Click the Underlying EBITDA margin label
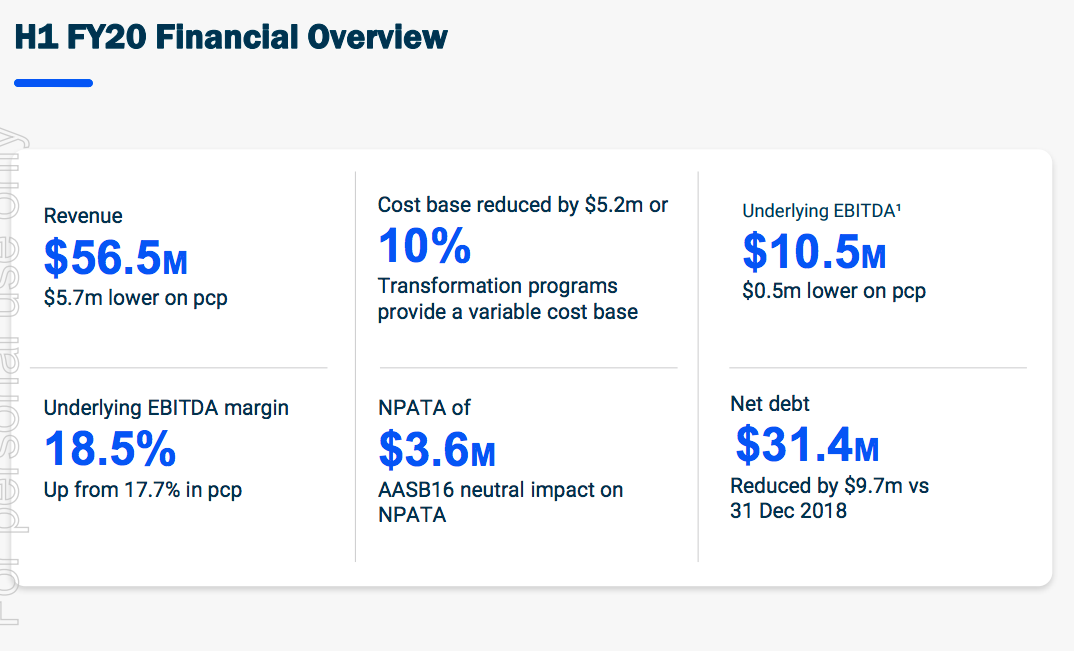The height and width of the screenshot is (651, 1074). pos(166,407)
